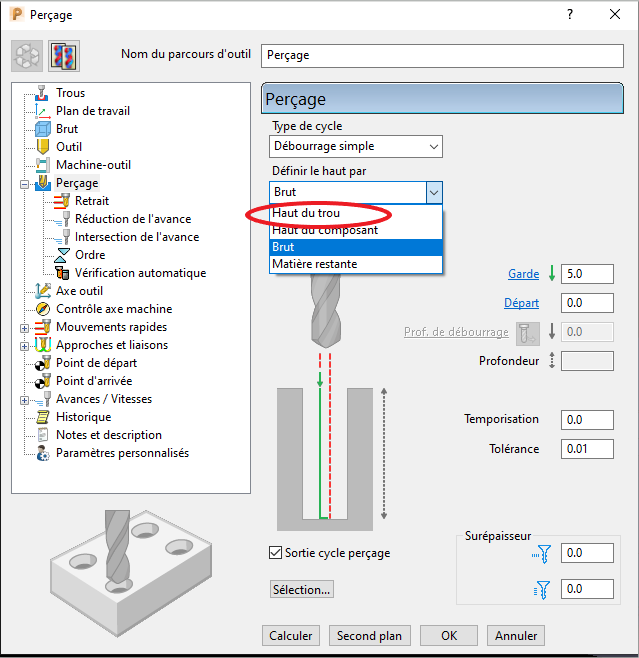
Task: Click the Axe outil icon
Action: 42,291
